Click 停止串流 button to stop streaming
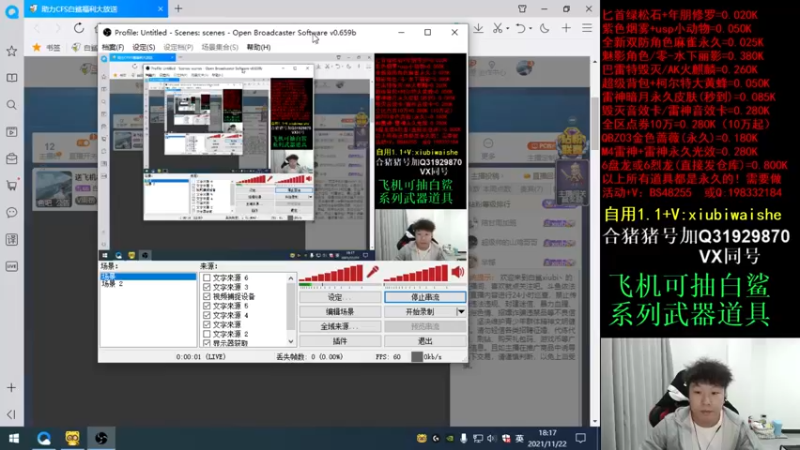800x450 pixels. coord(425,297)
